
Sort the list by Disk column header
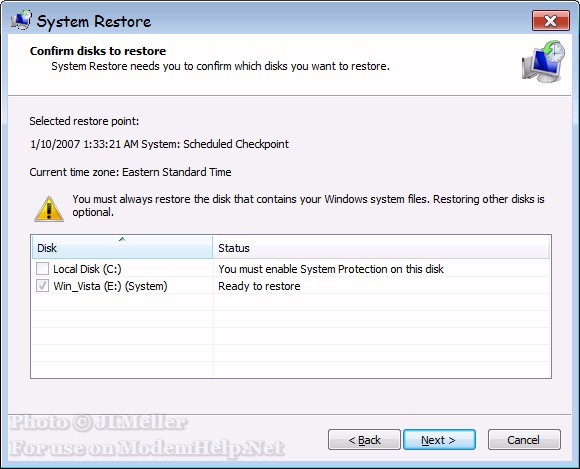point(122,247)
